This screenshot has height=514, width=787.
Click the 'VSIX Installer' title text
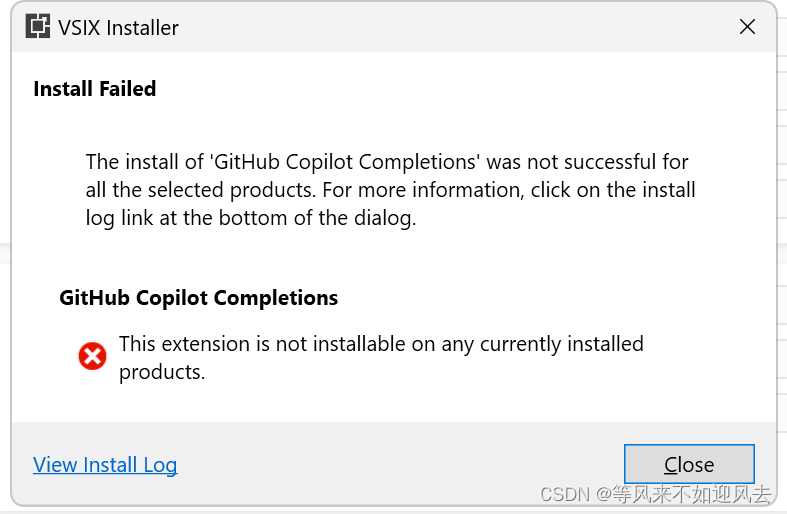point(118,28)
